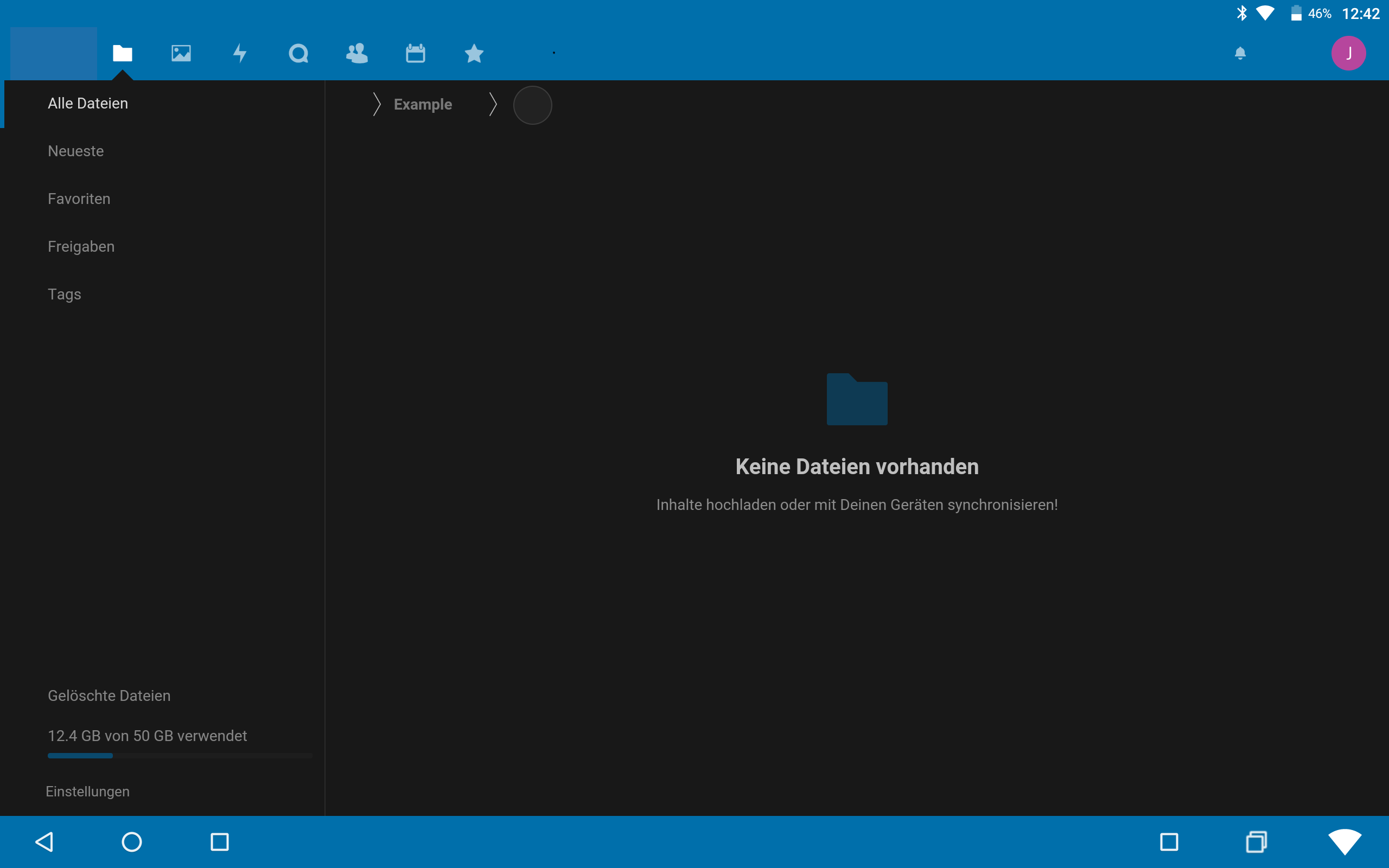
Task: Open the recent apps overview button
Action: (x=1257, y=841)
